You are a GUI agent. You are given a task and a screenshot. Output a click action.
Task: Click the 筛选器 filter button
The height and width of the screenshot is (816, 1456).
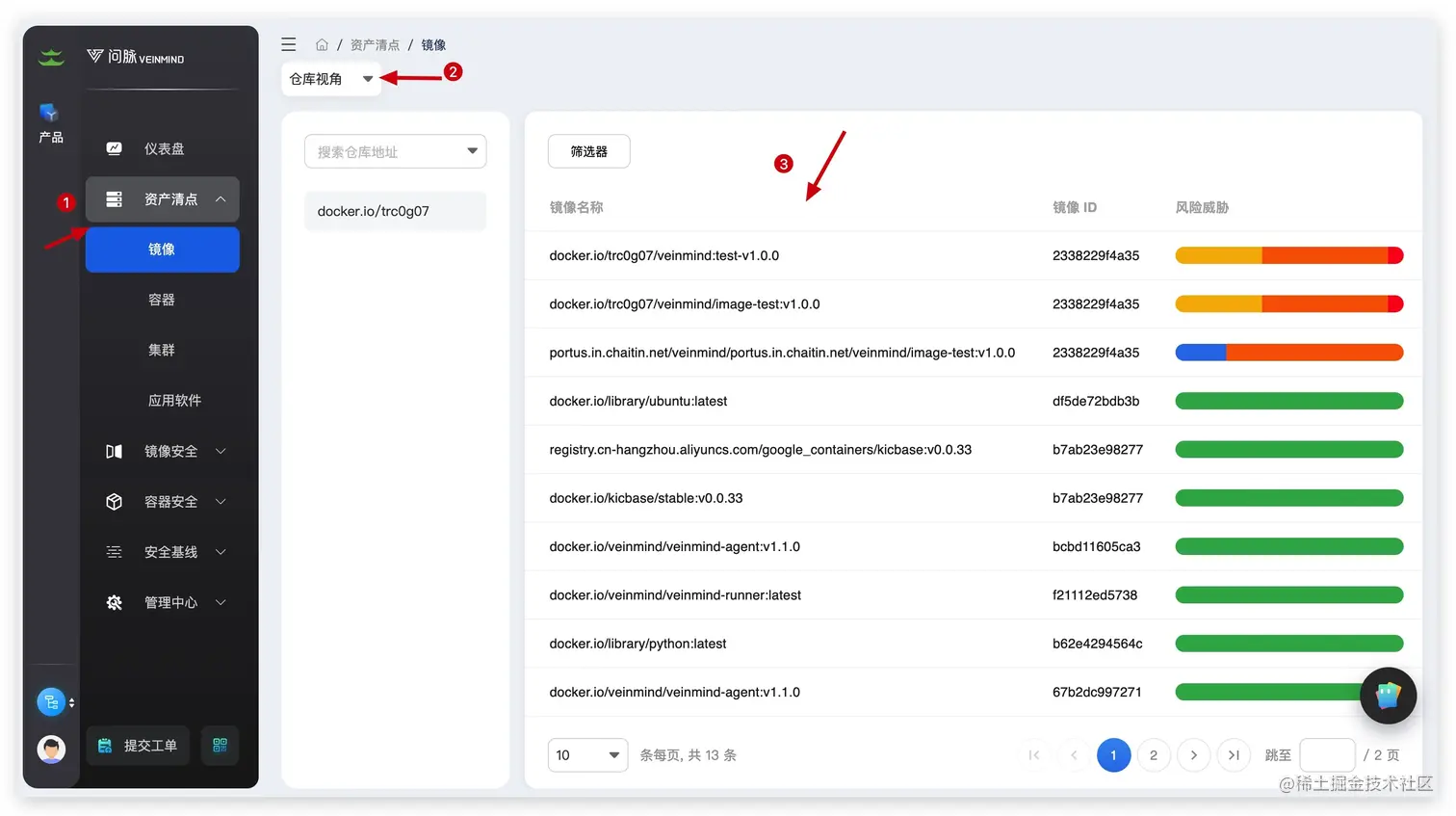point(589,151)
